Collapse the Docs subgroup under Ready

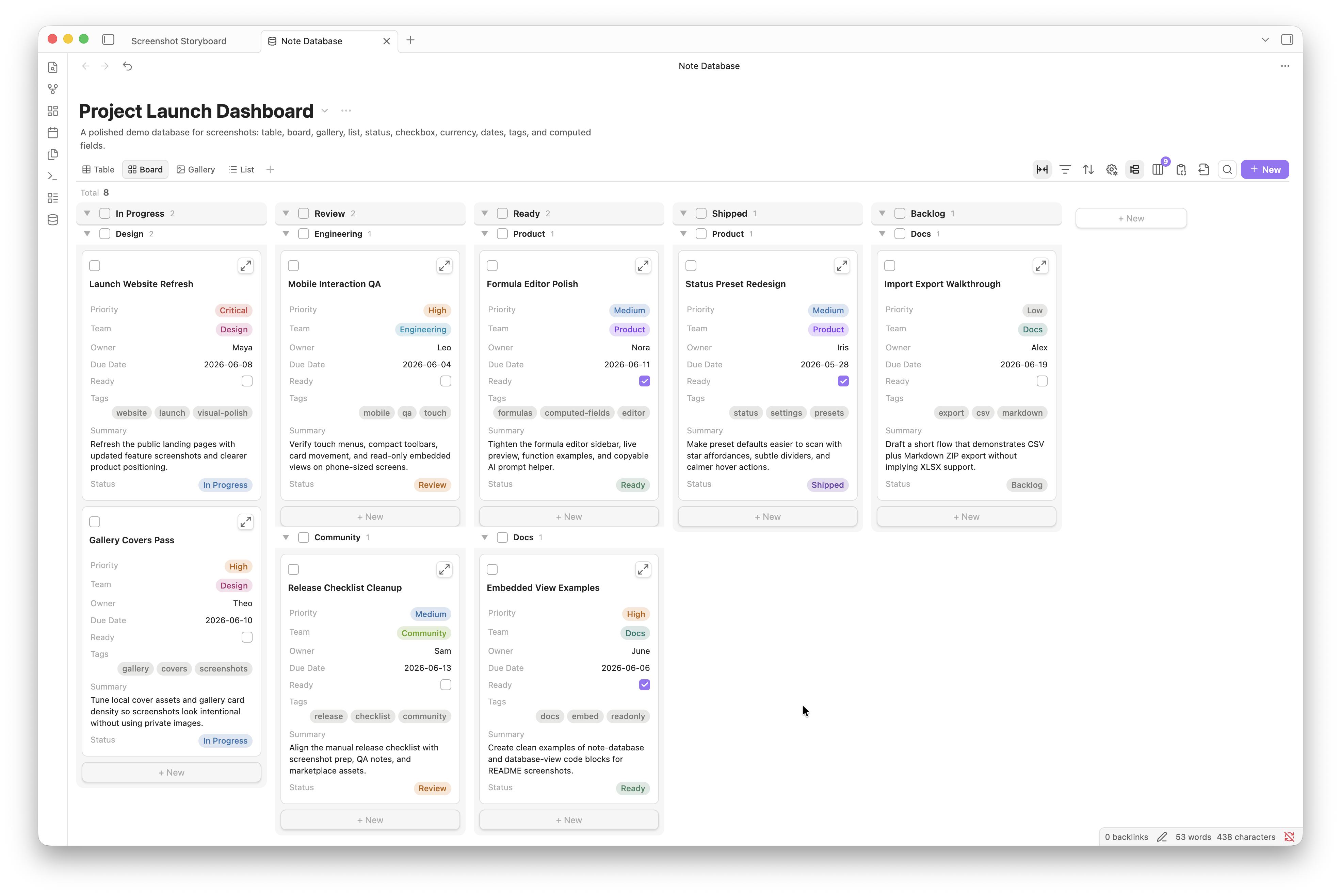(x=485, y=537)
